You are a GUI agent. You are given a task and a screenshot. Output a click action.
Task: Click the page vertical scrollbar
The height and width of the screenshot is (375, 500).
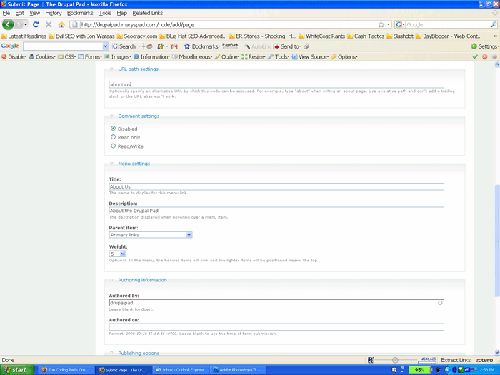tap(497, 240)
